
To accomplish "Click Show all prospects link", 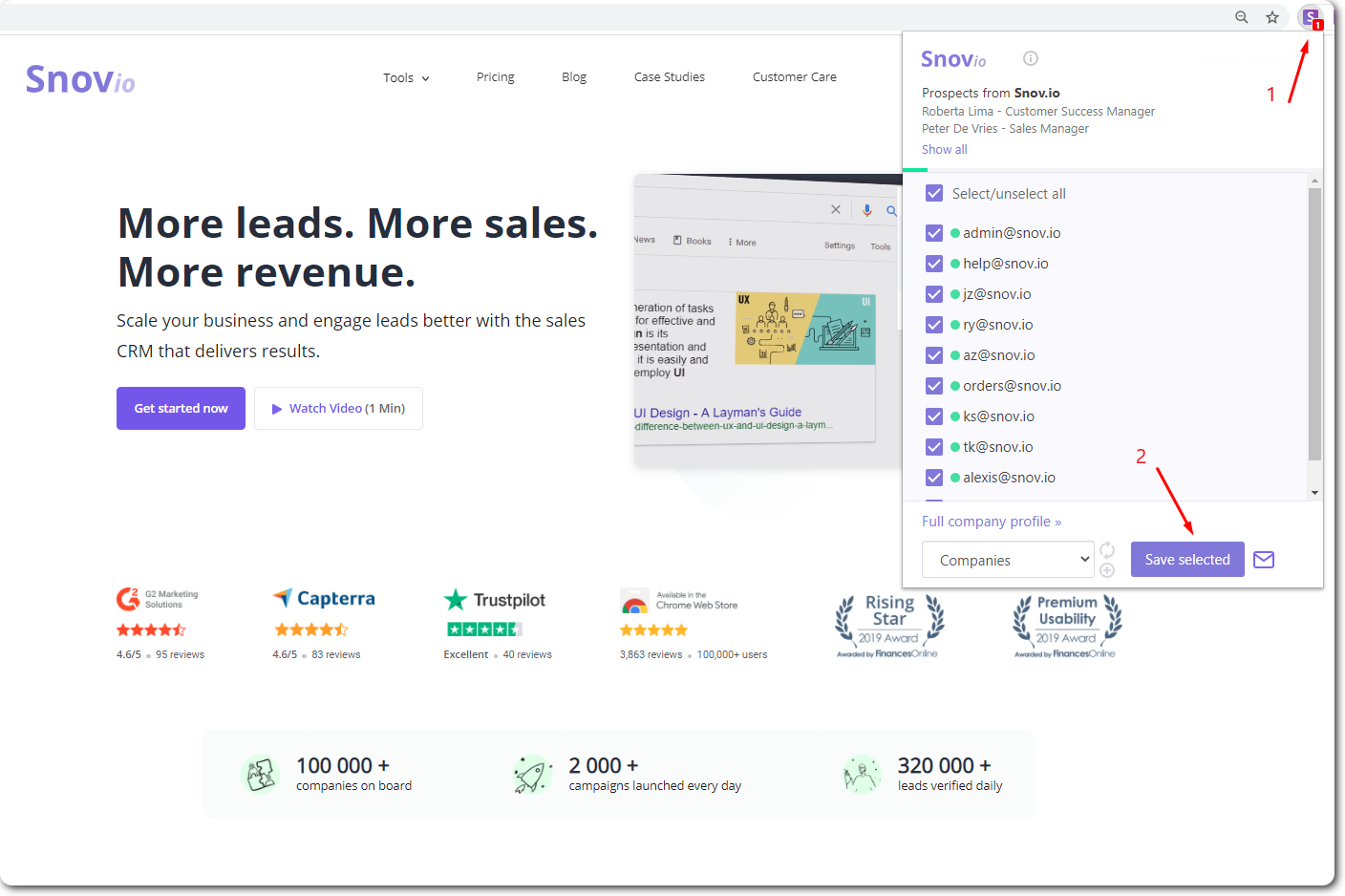I will 944,150.
